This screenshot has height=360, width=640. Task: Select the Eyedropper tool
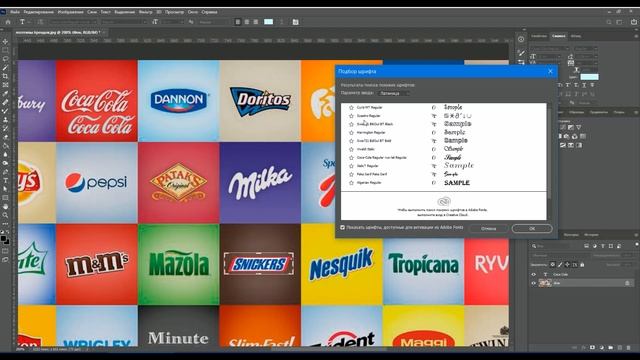tap(5, 93)
